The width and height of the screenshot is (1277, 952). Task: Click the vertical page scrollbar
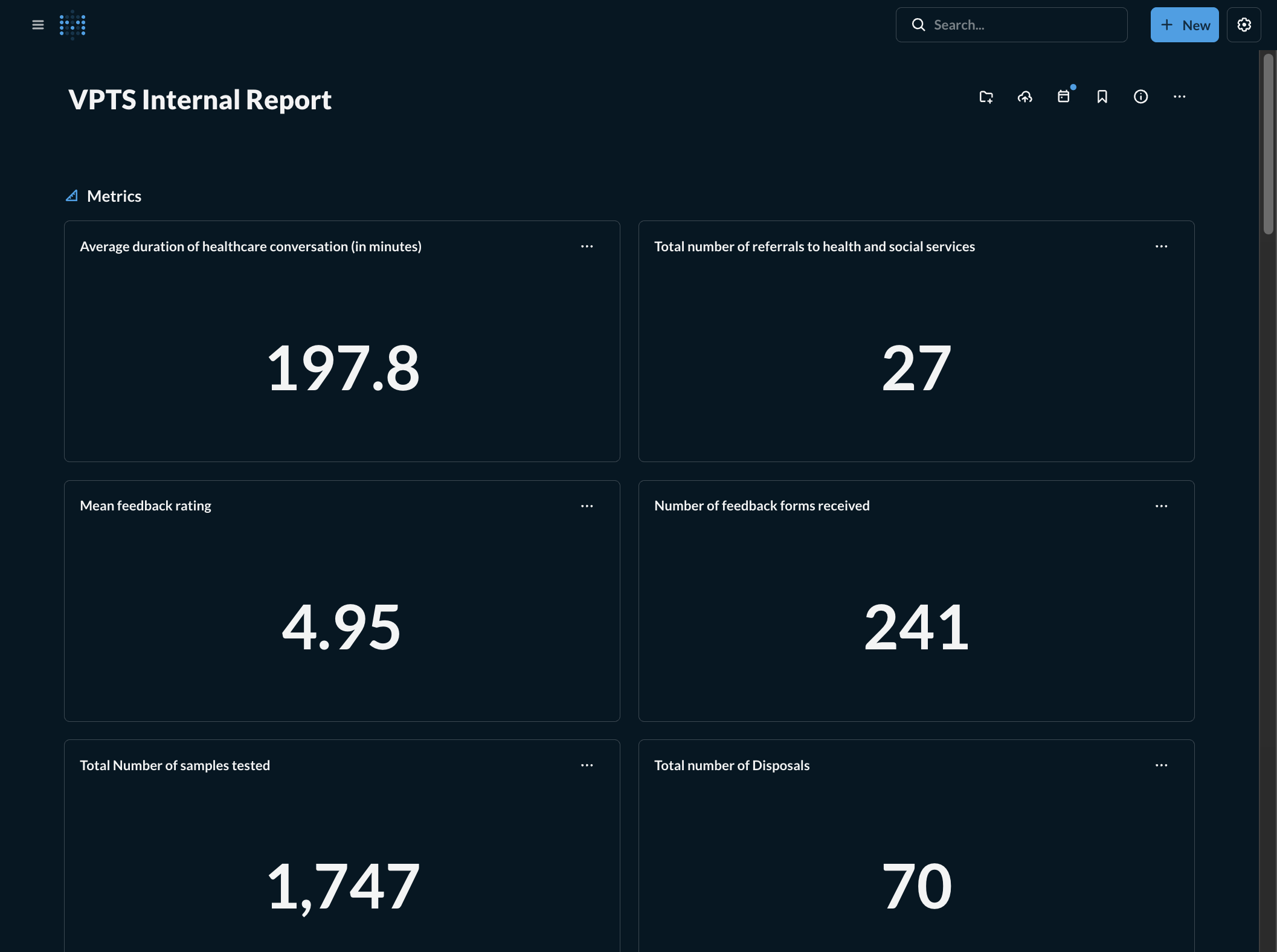1268,145
